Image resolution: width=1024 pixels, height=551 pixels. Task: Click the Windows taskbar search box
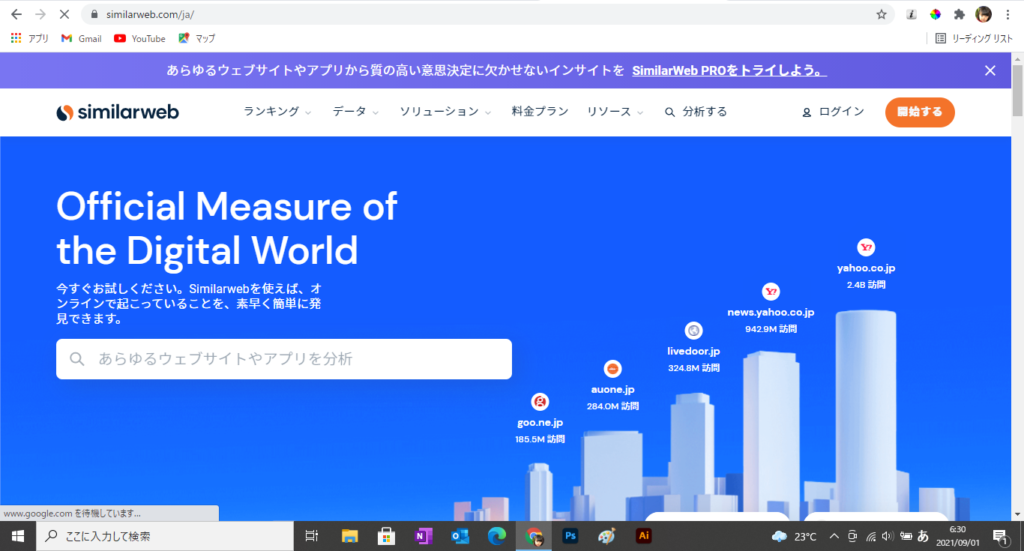[165, 536]
